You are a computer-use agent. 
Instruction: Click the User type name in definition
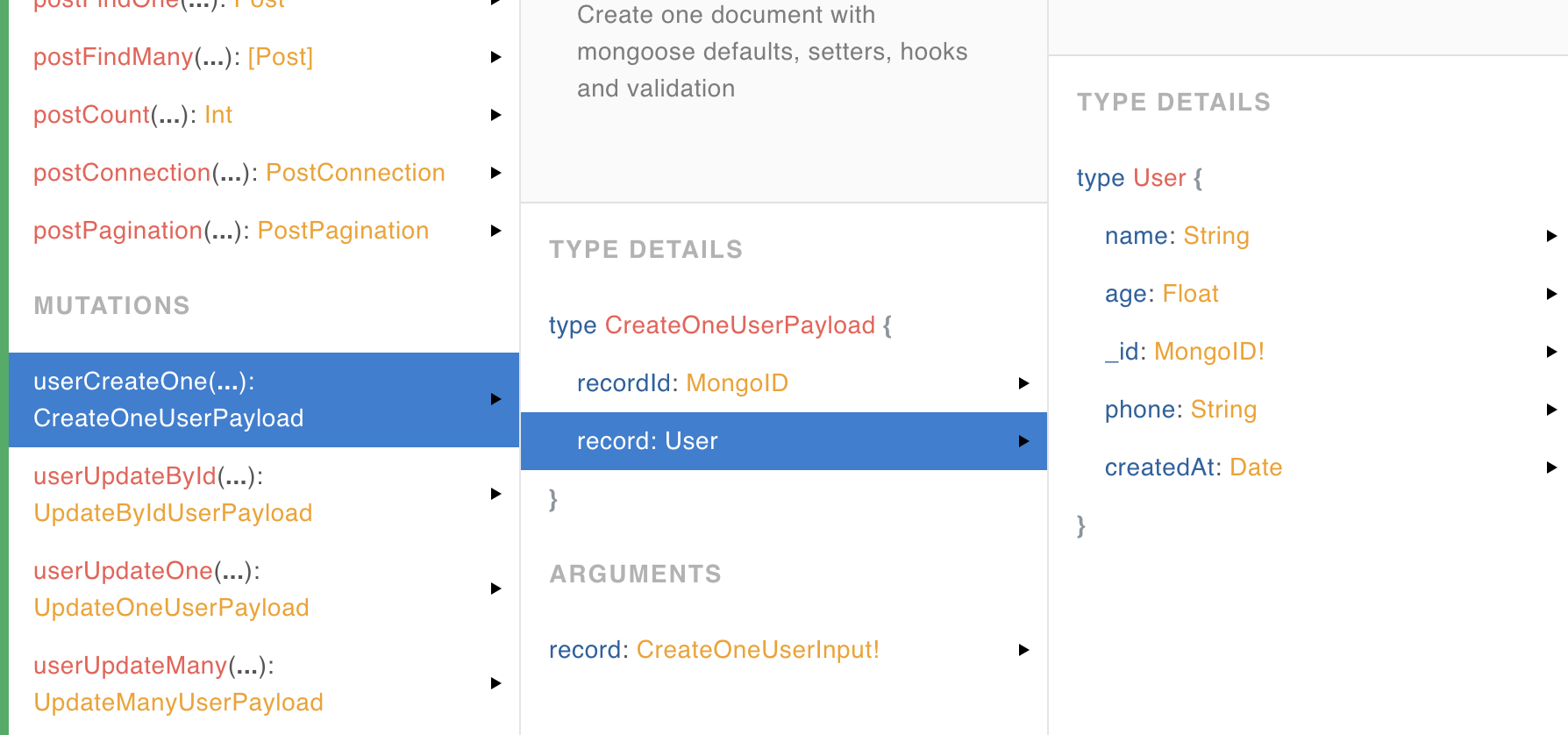1159,178
